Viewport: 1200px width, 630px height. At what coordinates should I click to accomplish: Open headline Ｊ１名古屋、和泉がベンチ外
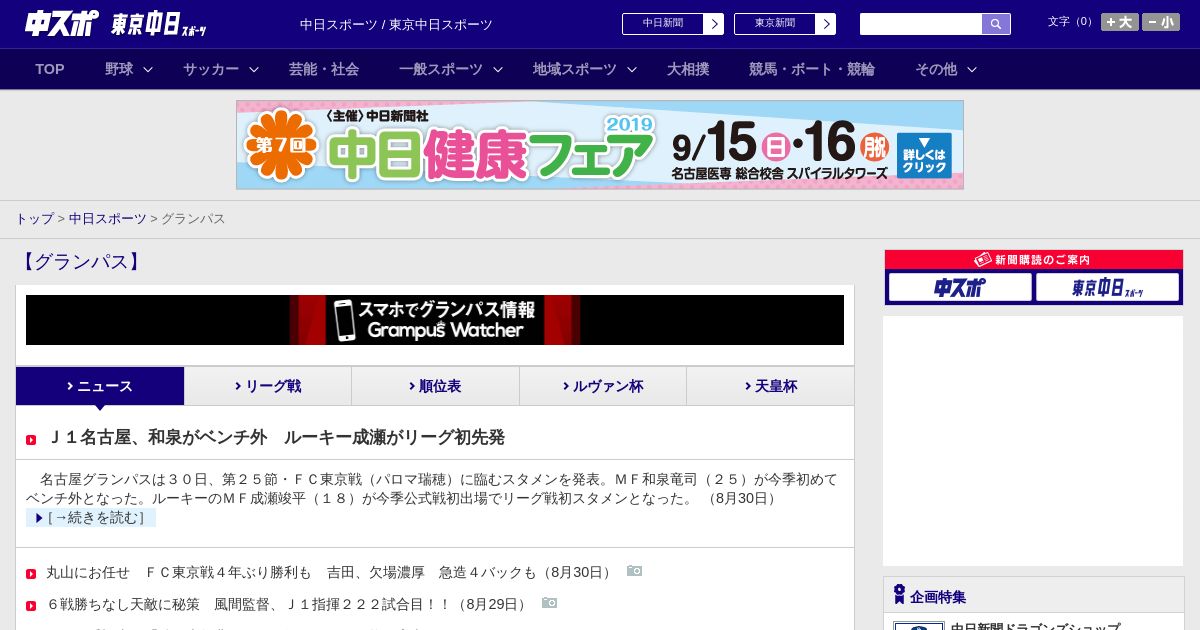[276, 437]
